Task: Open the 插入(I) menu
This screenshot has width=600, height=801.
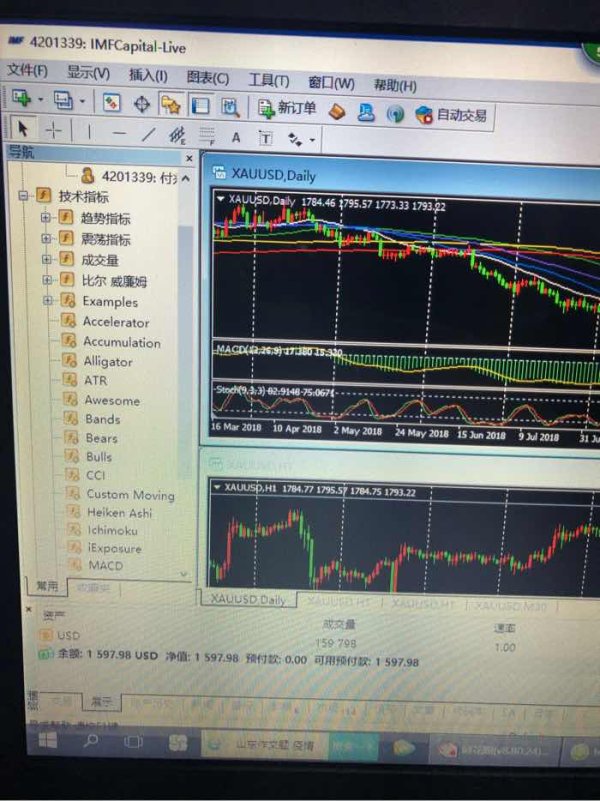Action: [x=148, y=75]
